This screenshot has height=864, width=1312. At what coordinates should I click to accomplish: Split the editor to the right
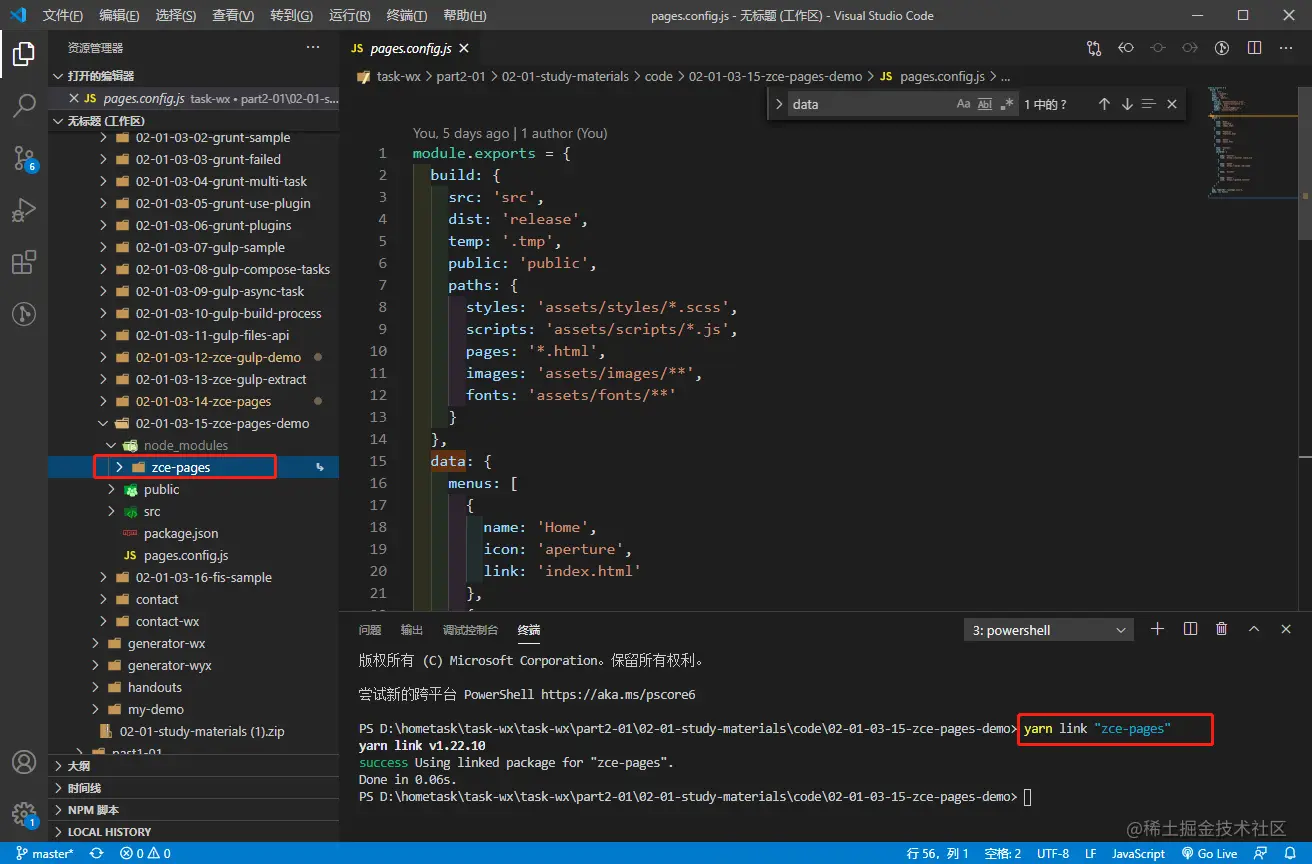click(1254, 48)
